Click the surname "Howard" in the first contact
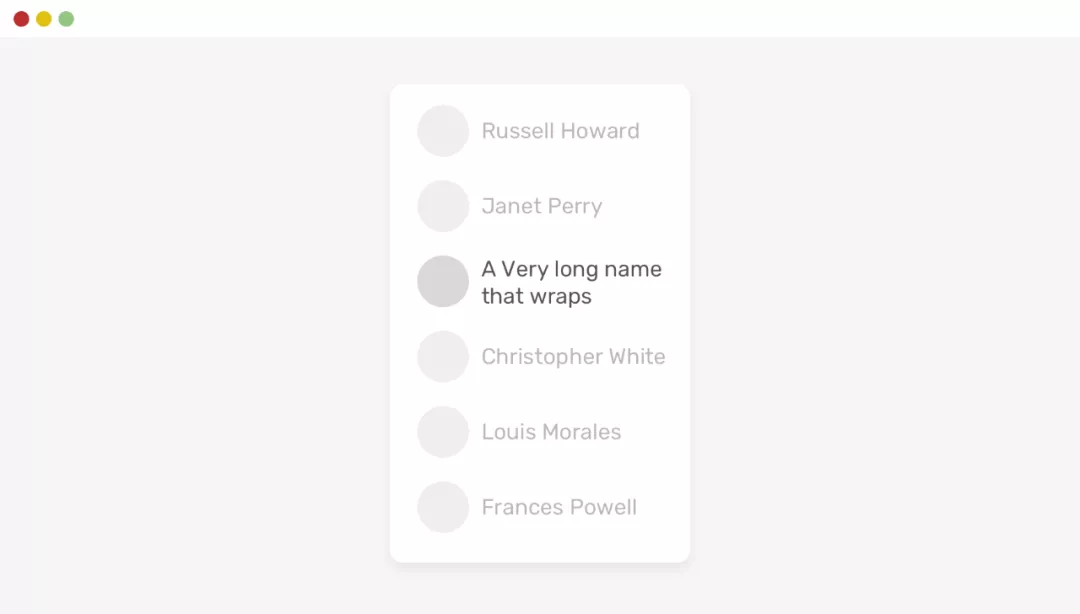 (x=600, y=131)
